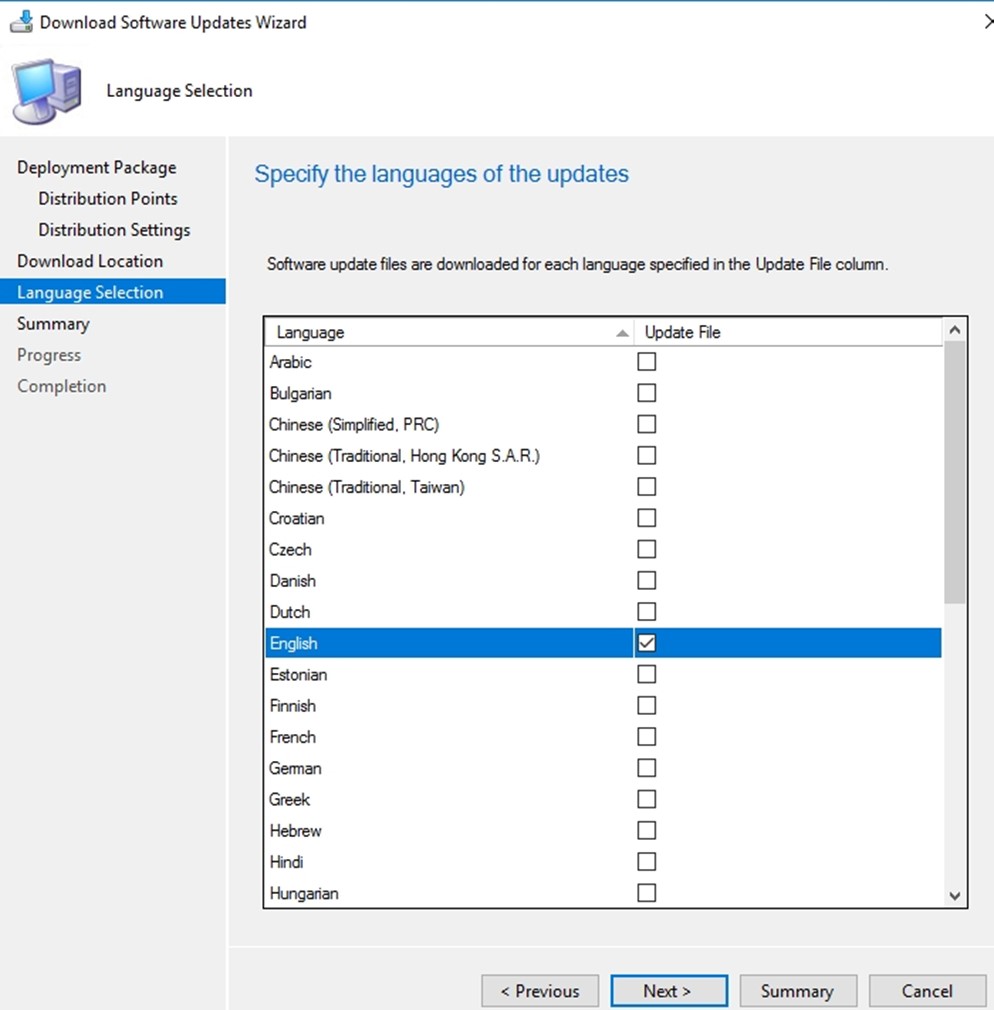The image size is (994, 1010).
Task: Enable the Dutch checkbox
Action: (646, 611)
